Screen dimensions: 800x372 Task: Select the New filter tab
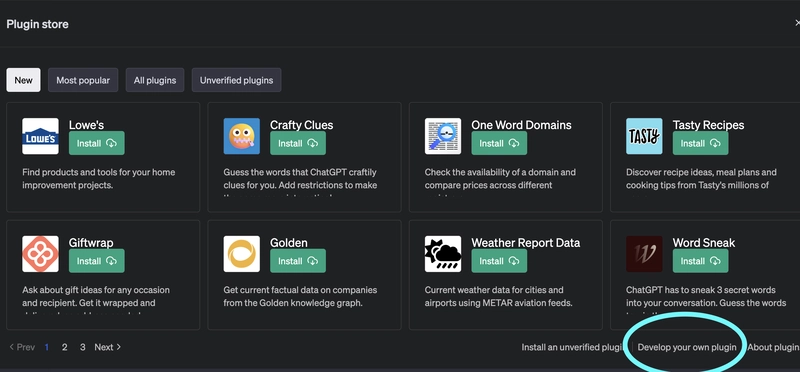[x=23, y=80]
